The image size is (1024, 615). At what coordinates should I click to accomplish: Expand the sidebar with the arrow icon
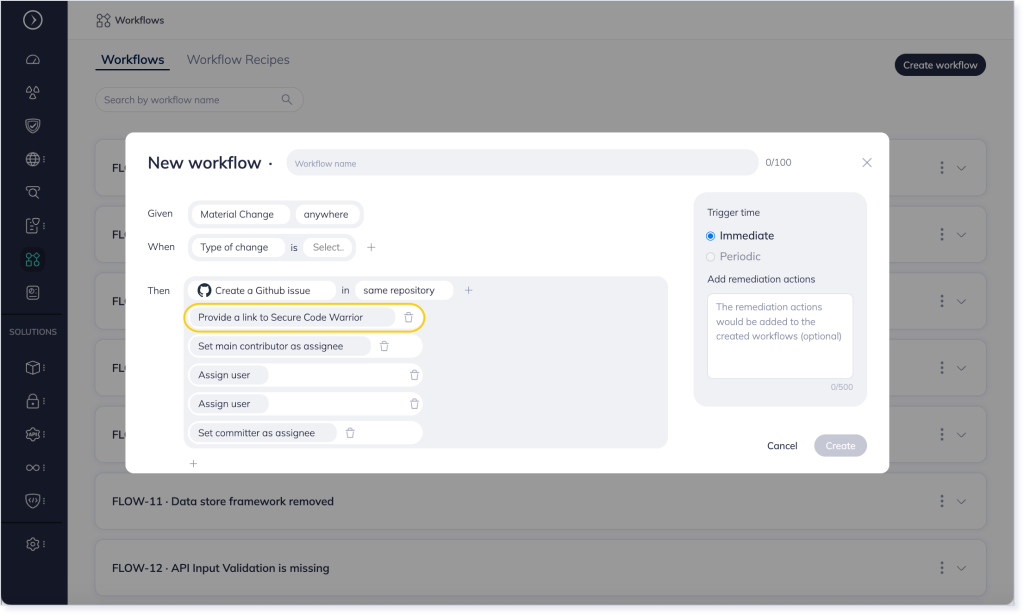(33, 20)
